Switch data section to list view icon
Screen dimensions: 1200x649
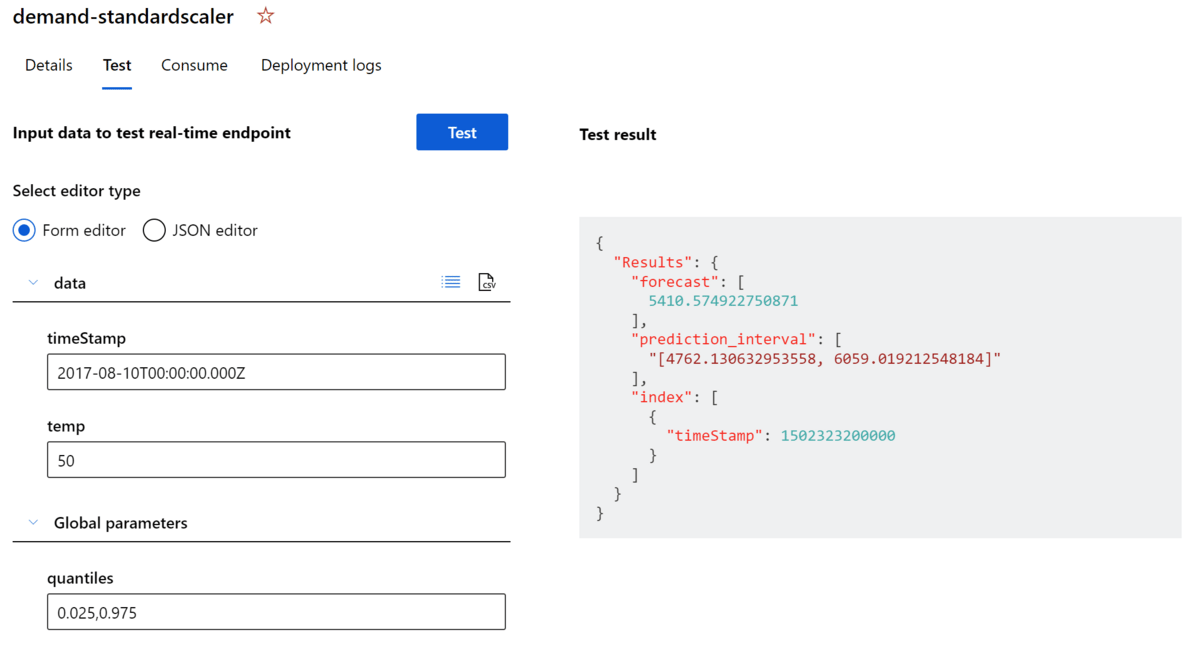[x=451, y=282]
